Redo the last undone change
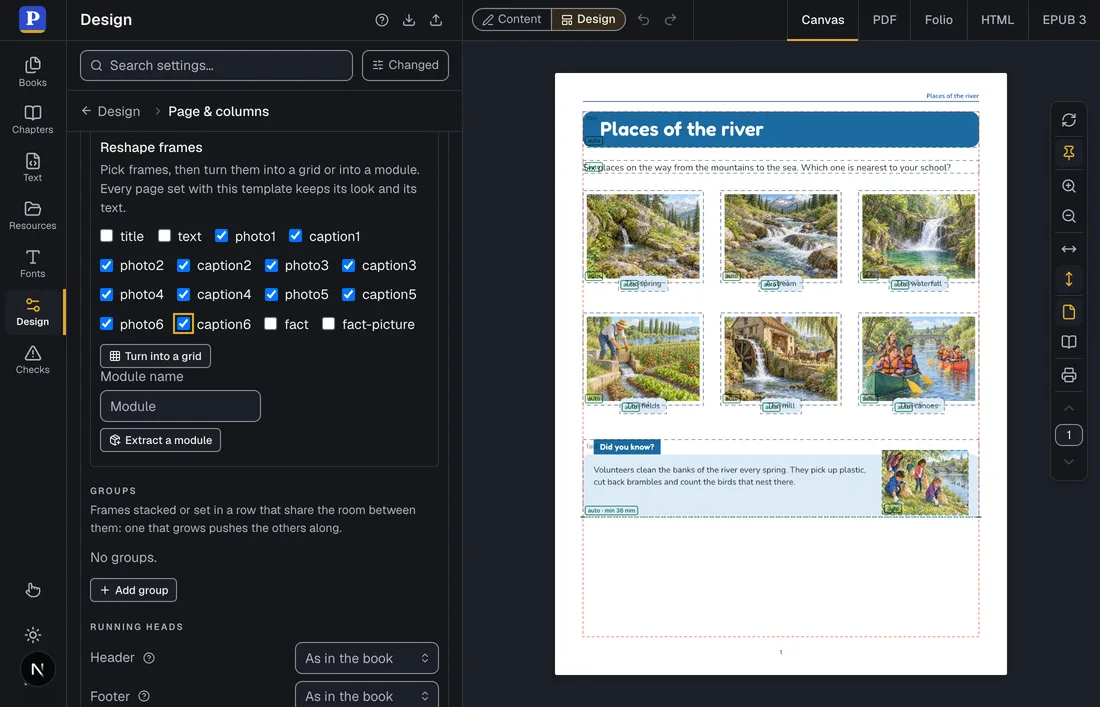 (671, 20)
